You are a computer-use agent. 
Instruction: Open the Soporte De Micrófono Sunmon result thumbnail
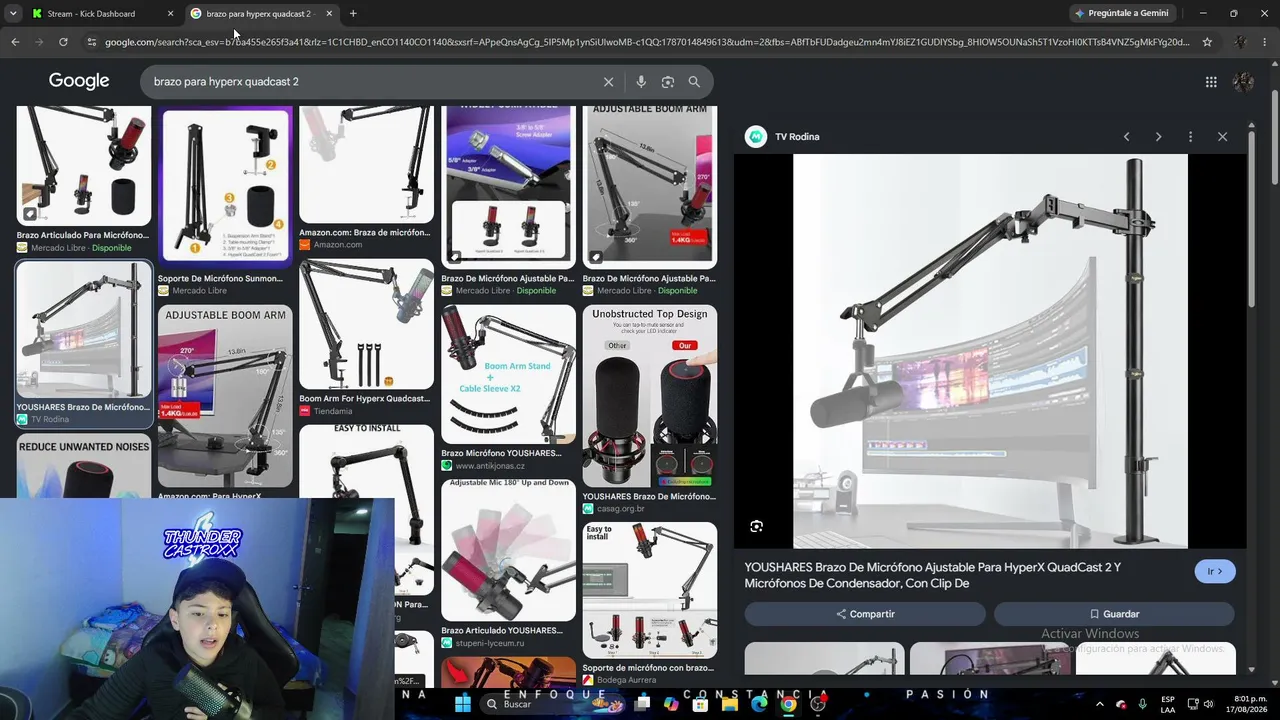point(225,187)
